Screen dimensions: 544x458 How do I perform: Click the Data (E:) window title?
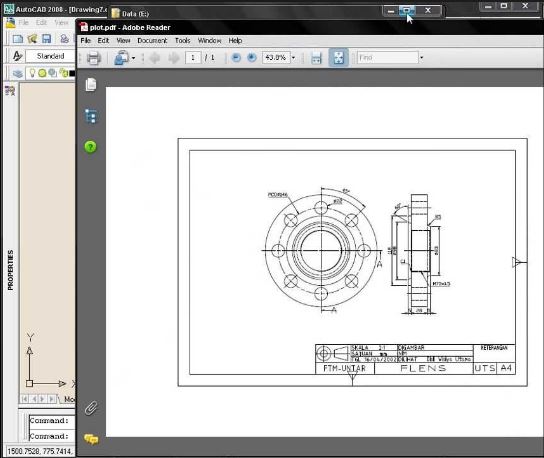135,14
